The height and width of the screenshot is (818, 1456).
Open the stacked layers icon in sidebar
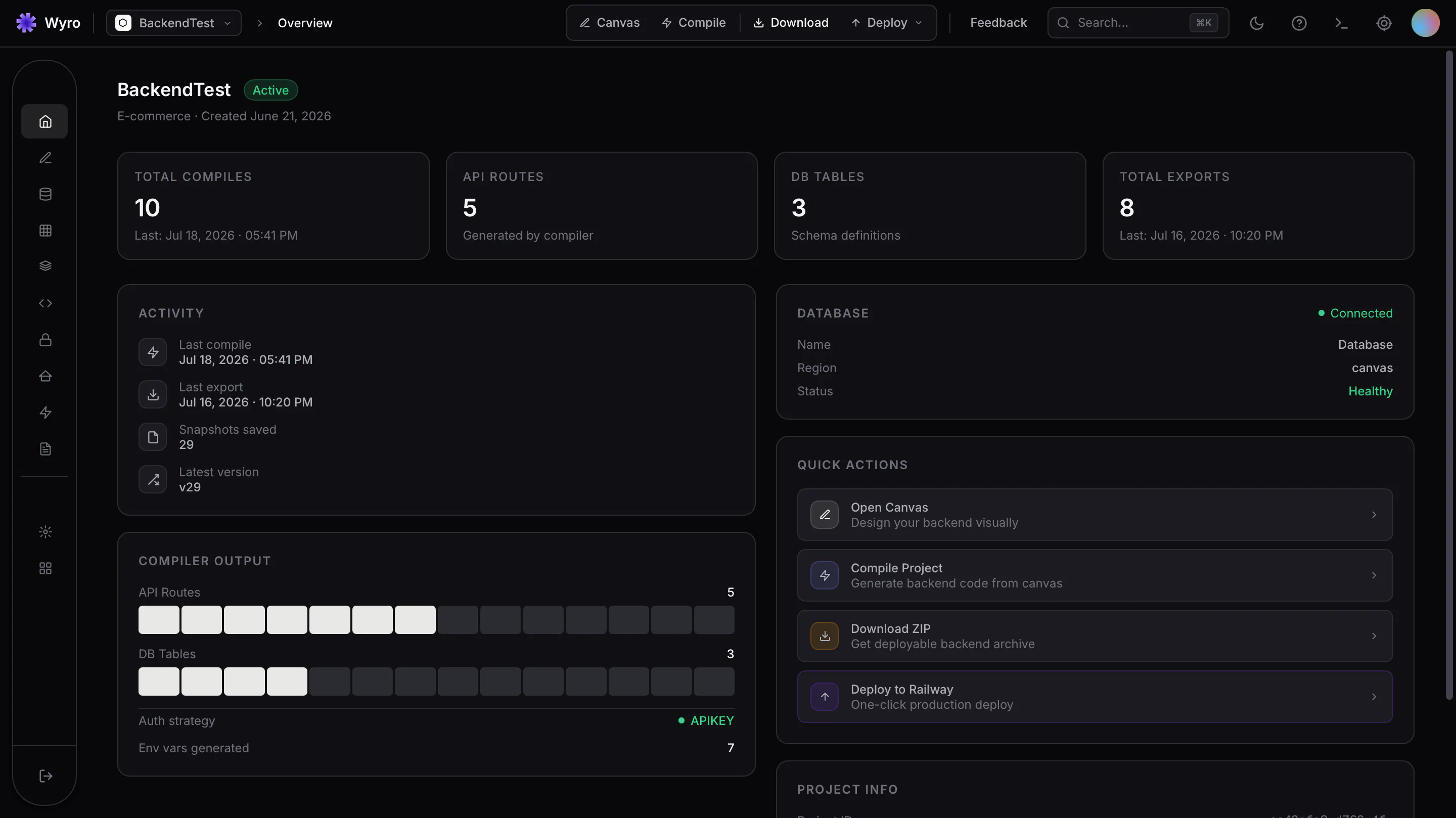45,266
